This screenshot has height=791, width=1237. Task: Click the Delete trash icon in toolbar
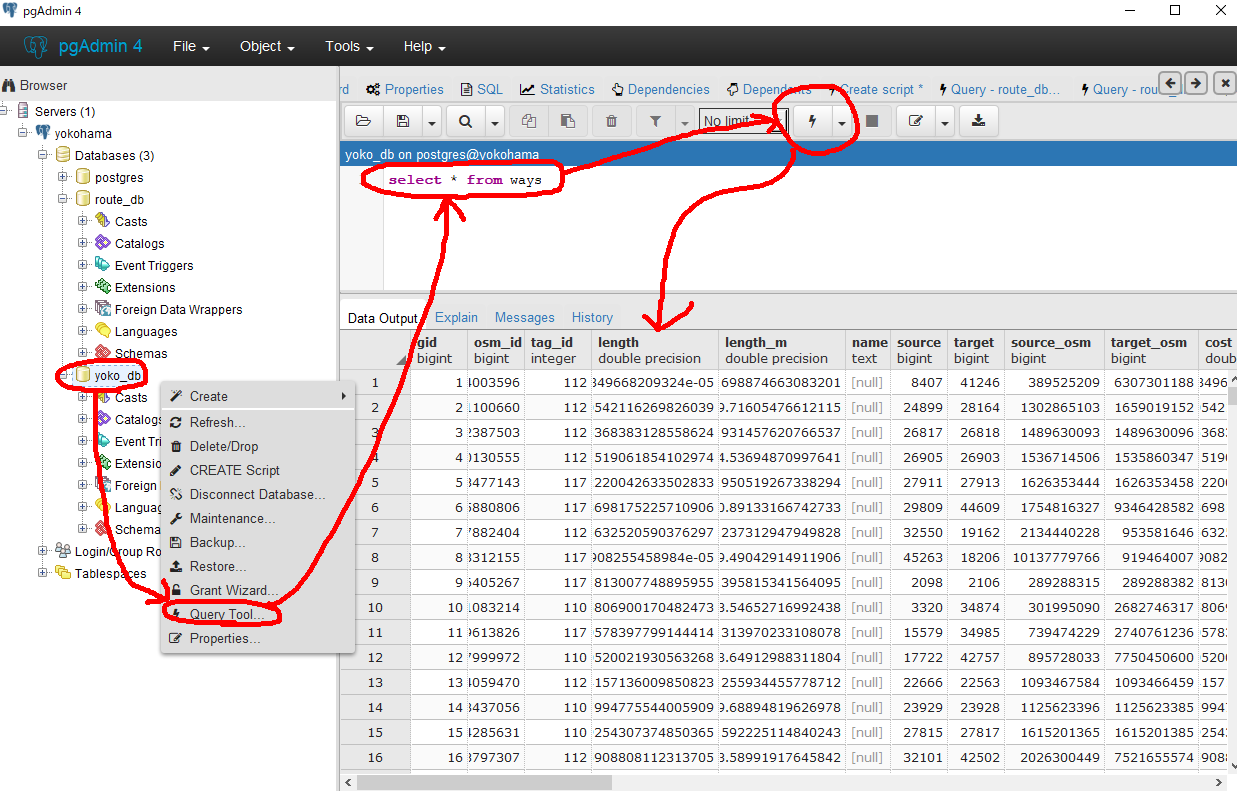[611, 121]
